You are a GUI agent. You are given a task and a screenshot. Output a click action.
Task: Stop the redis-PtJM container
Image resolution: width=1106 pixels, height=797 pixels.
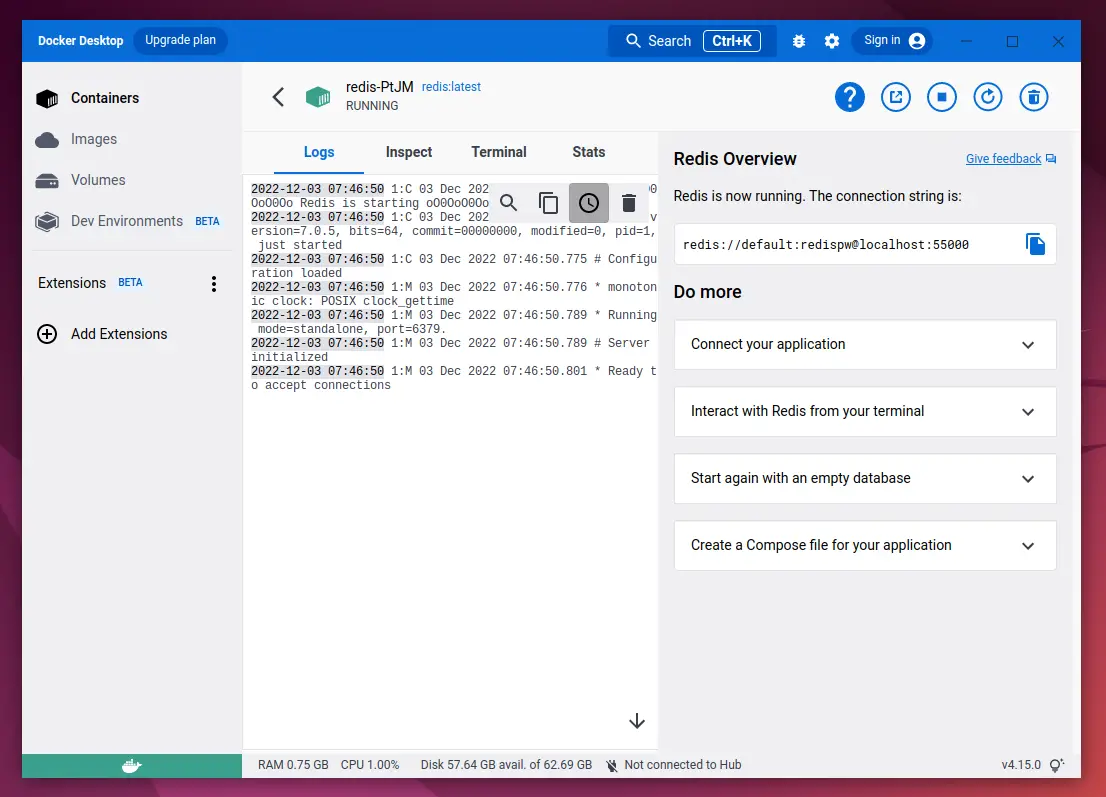[x=942, y=97]
